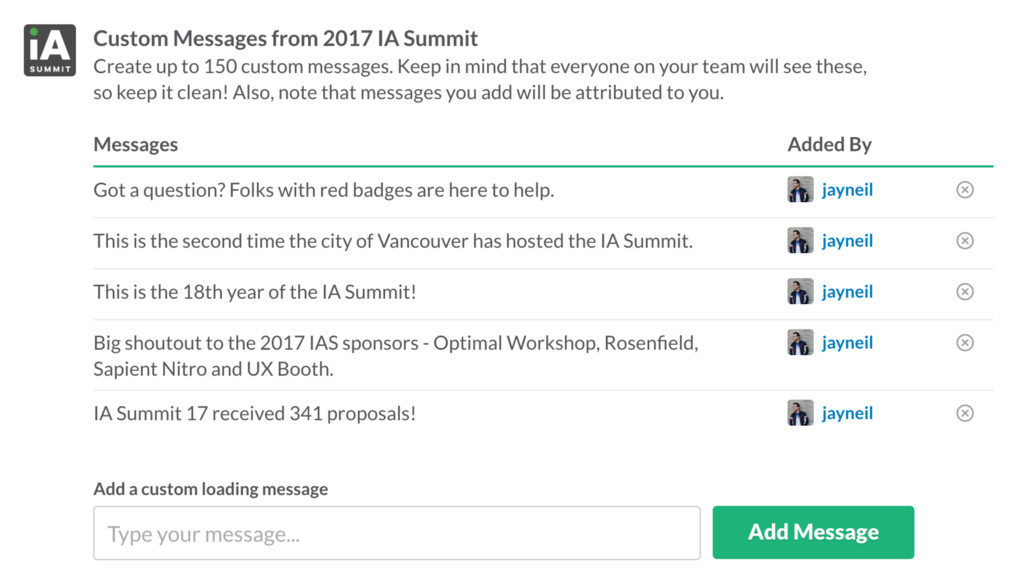This screenshot has height=576, width=1024.
Task: Delete the 18th year message
Action: click(x=965, y=291)
